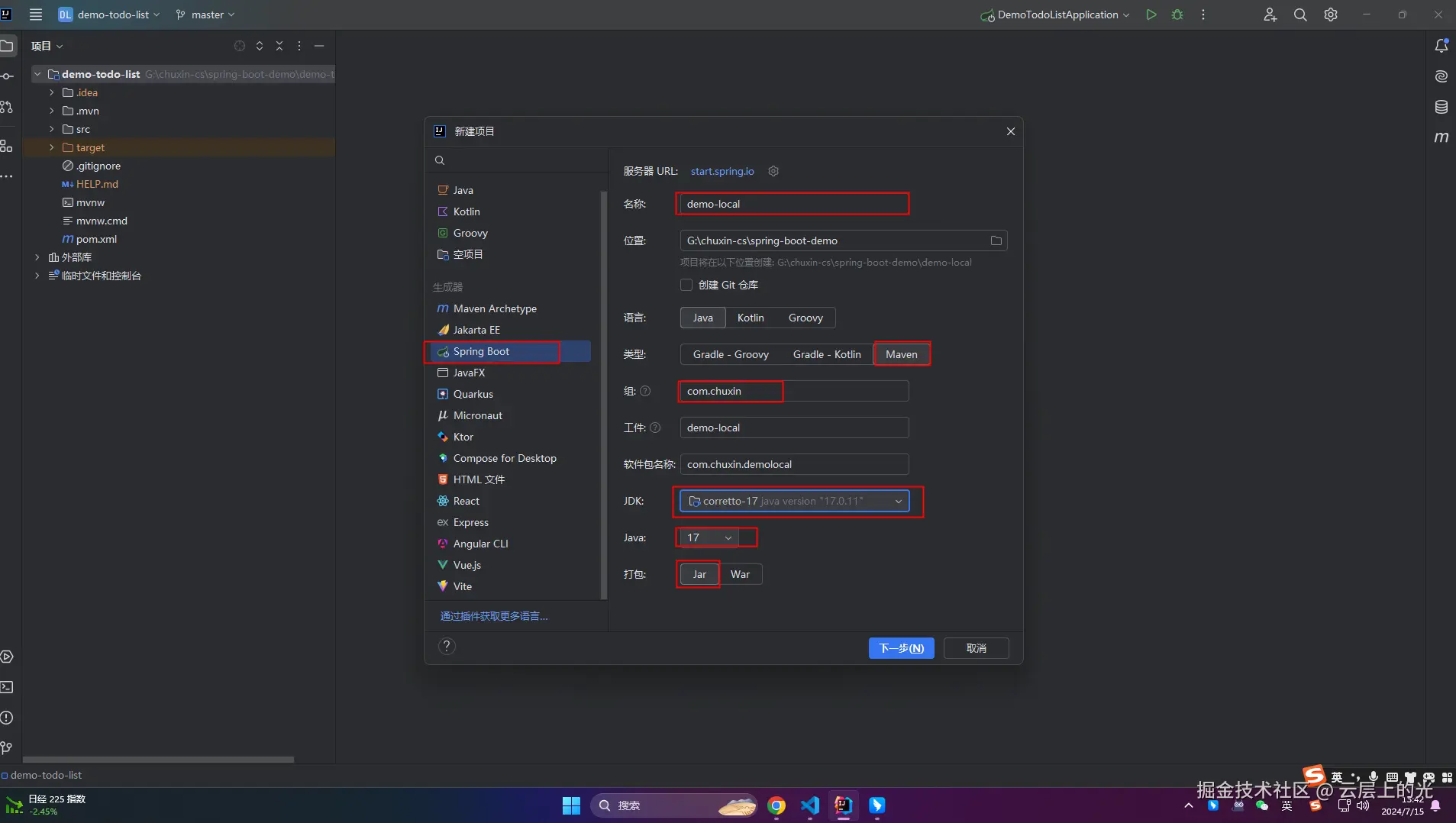Choose Gradle - Kotlin build type
Screen dimensions: 1456x823
tap(827, 354)
